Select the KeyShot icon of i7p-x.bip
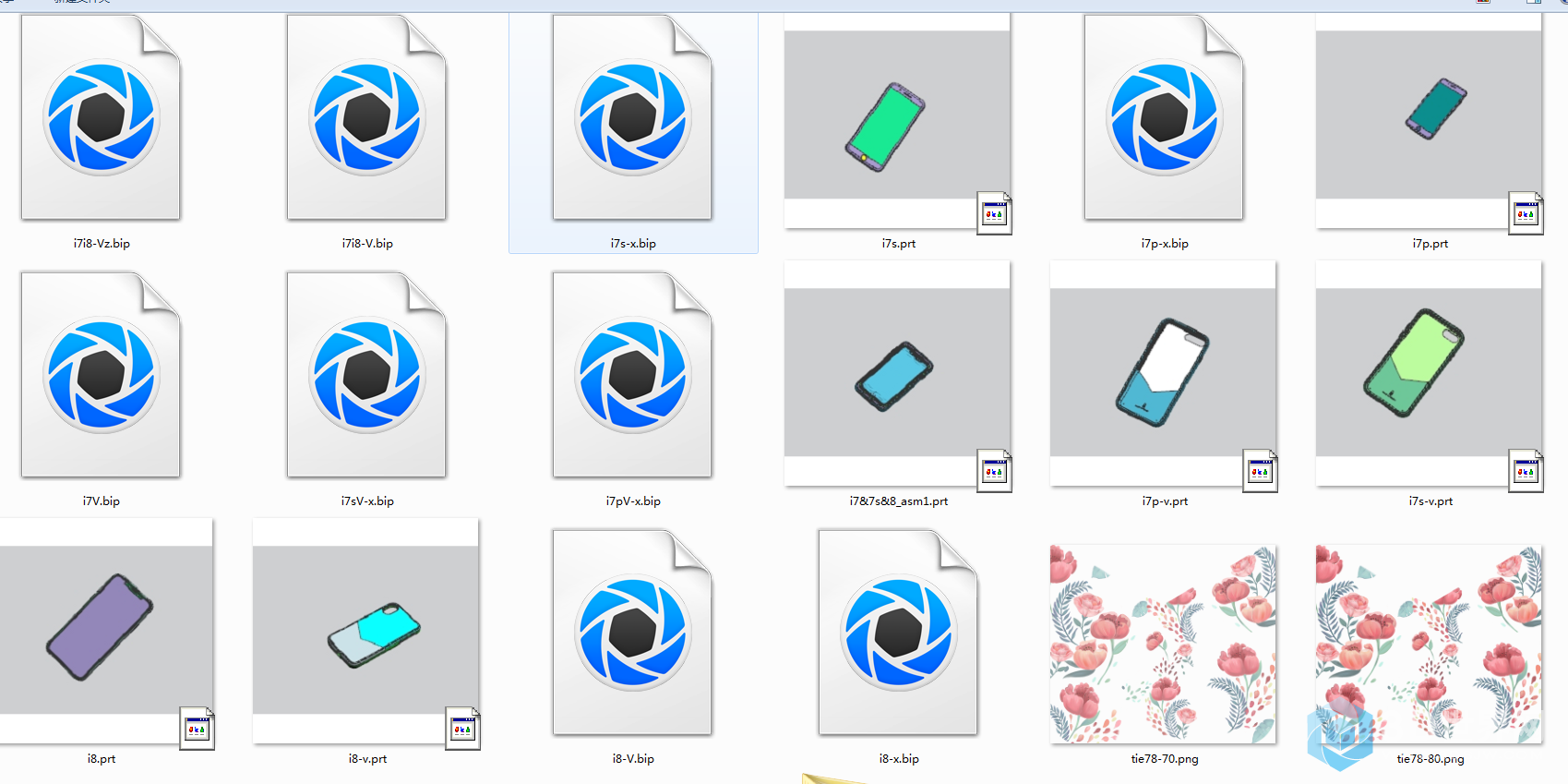Image resolution: width=1568 pixels, height=784 pixels. point(1164,117)
